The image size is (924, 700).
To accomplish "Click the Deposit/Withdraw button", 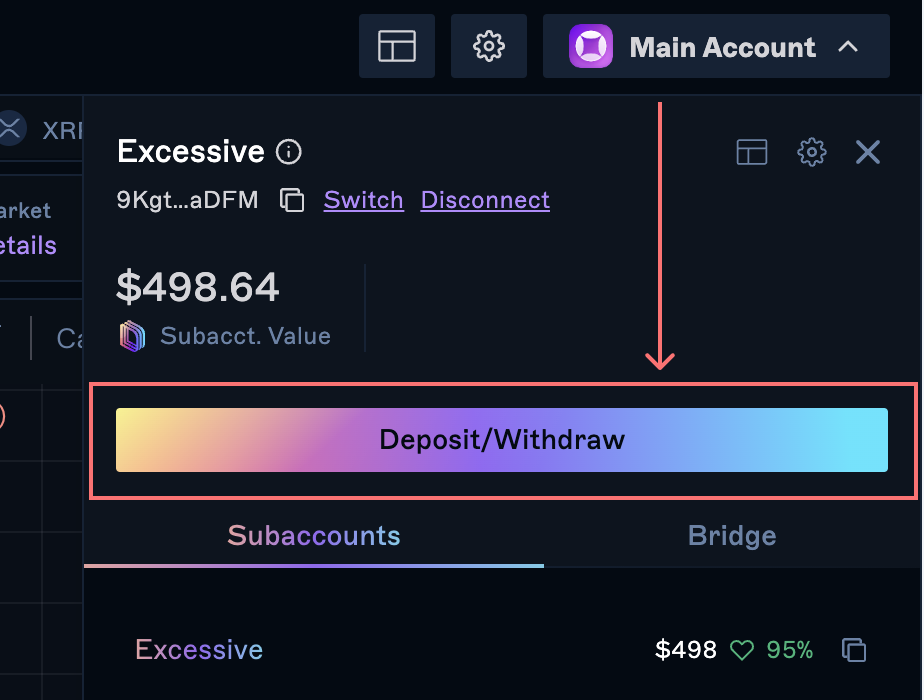I will pos(502,440).
